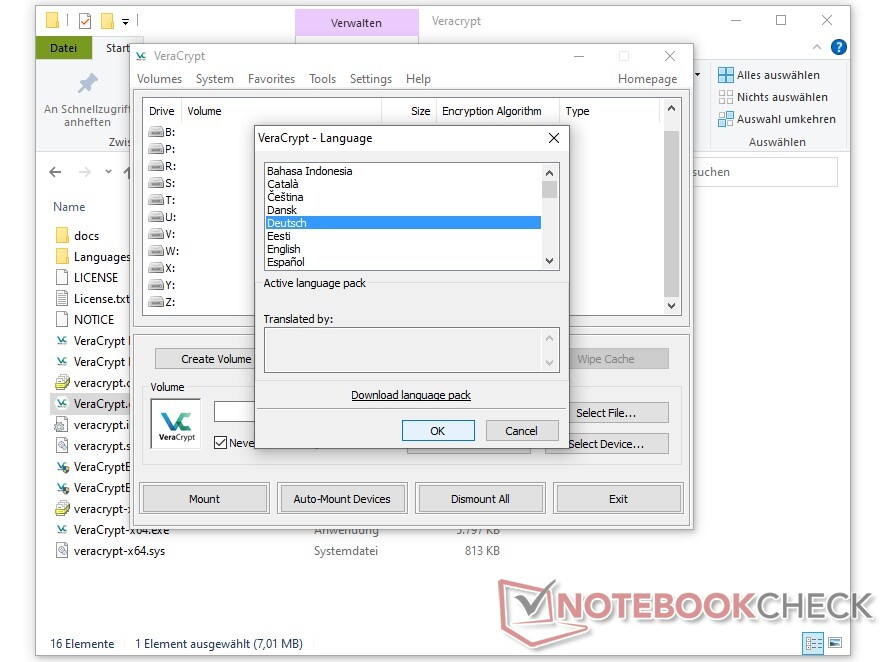Click the Select File button
Viewport: 884px width, 662px height.
click(618, 413)
